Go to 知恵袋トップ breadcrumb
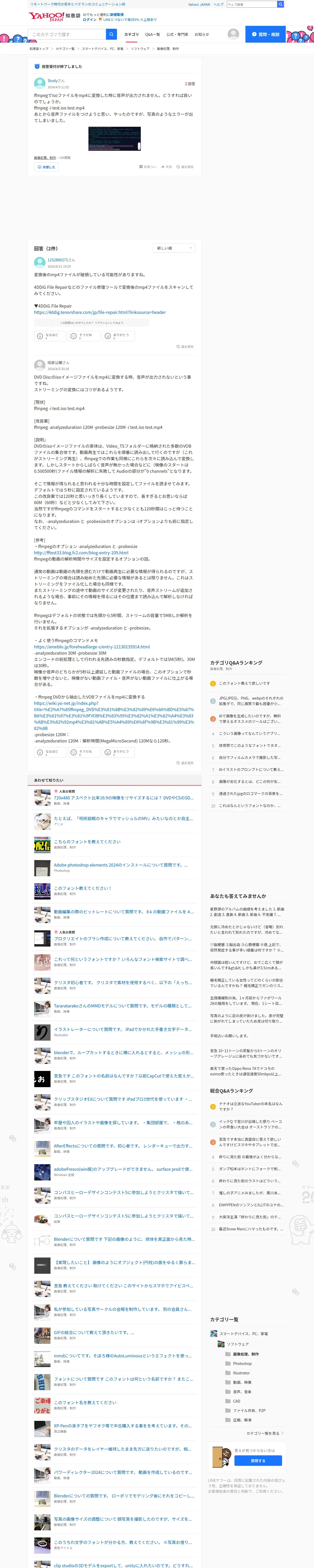This screenshot has height=1568, width=314. (39, 49)
